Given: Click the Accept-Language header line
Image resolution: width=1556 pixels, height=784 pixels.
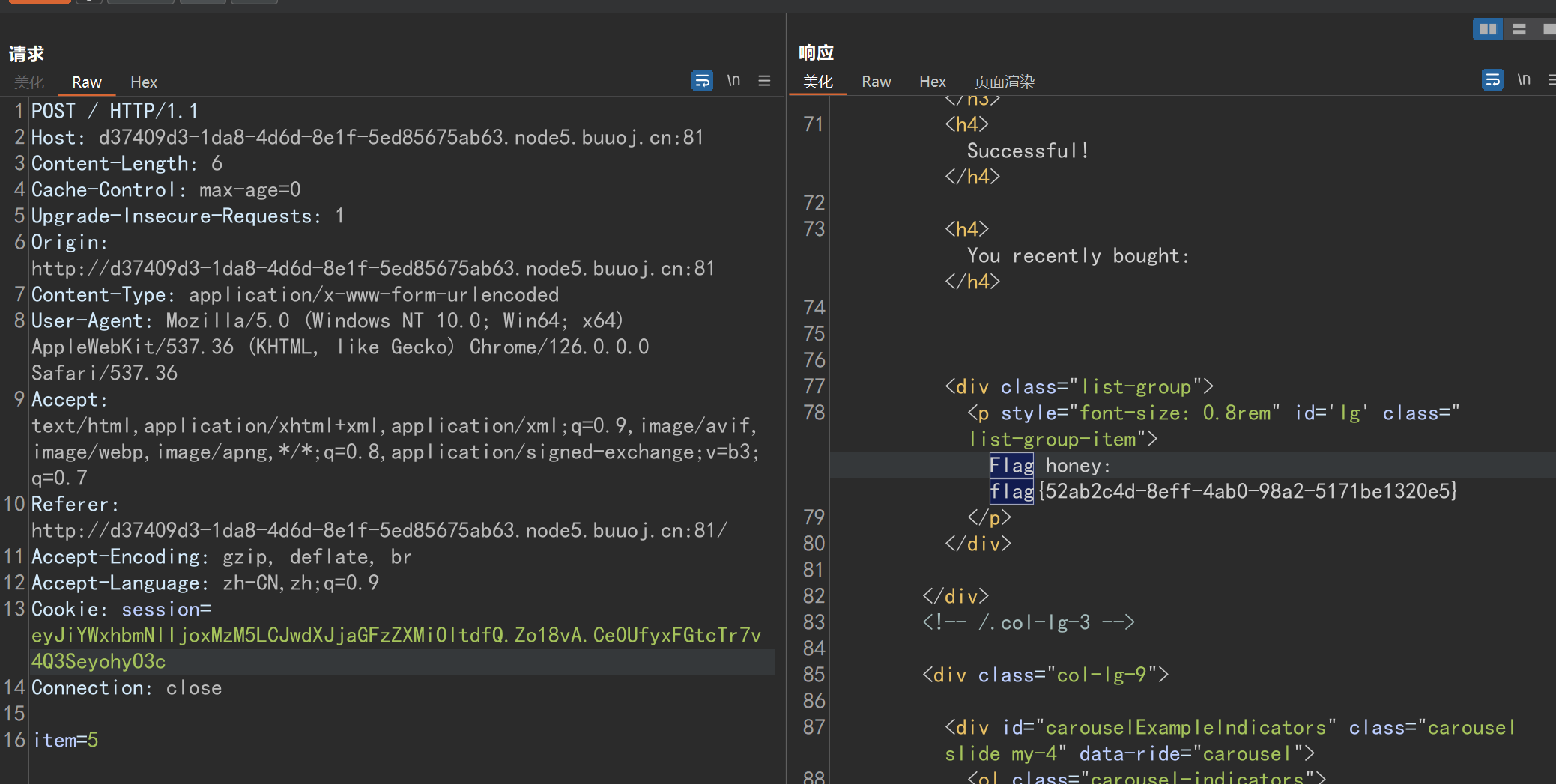Looking at the screenshot, I should click(x=205, y=583).
